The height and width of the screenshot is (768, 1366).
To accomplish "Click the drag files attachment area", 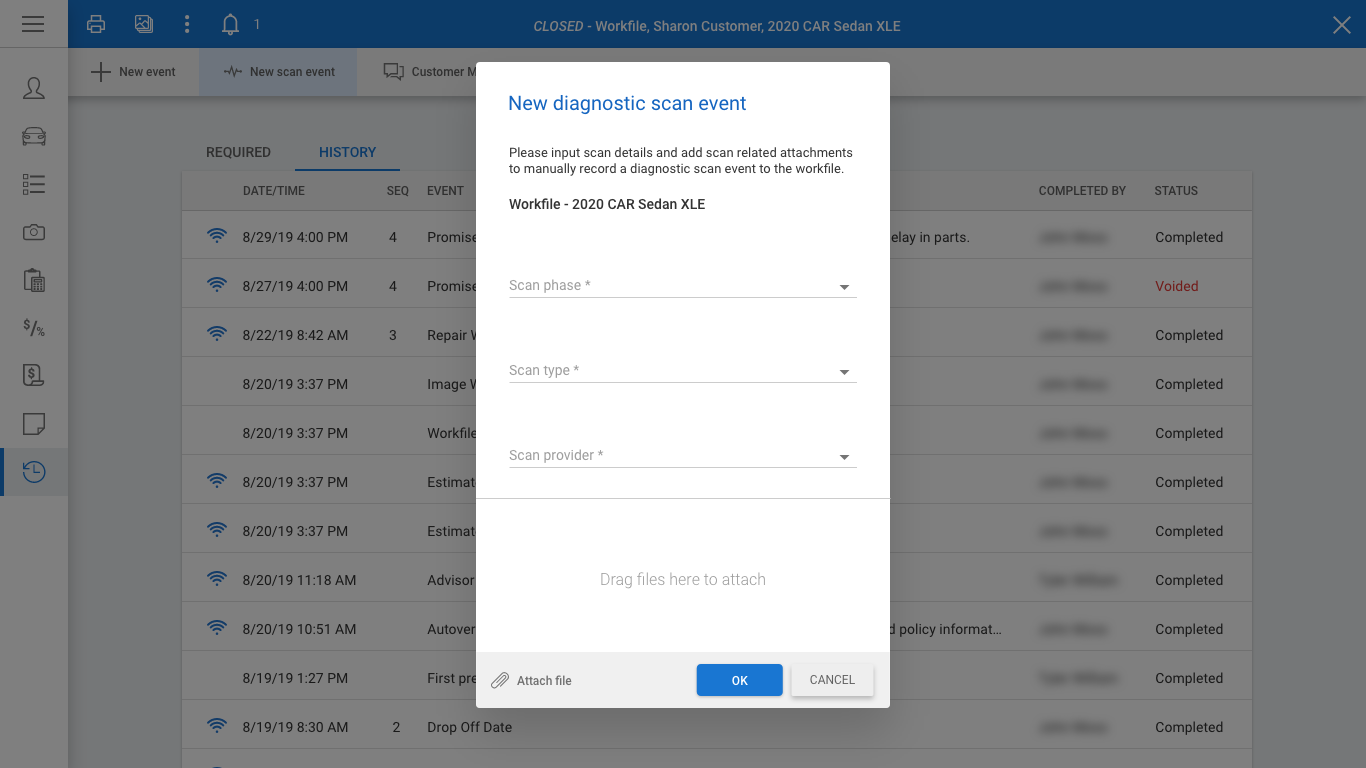I will click(x=683, y=579).
